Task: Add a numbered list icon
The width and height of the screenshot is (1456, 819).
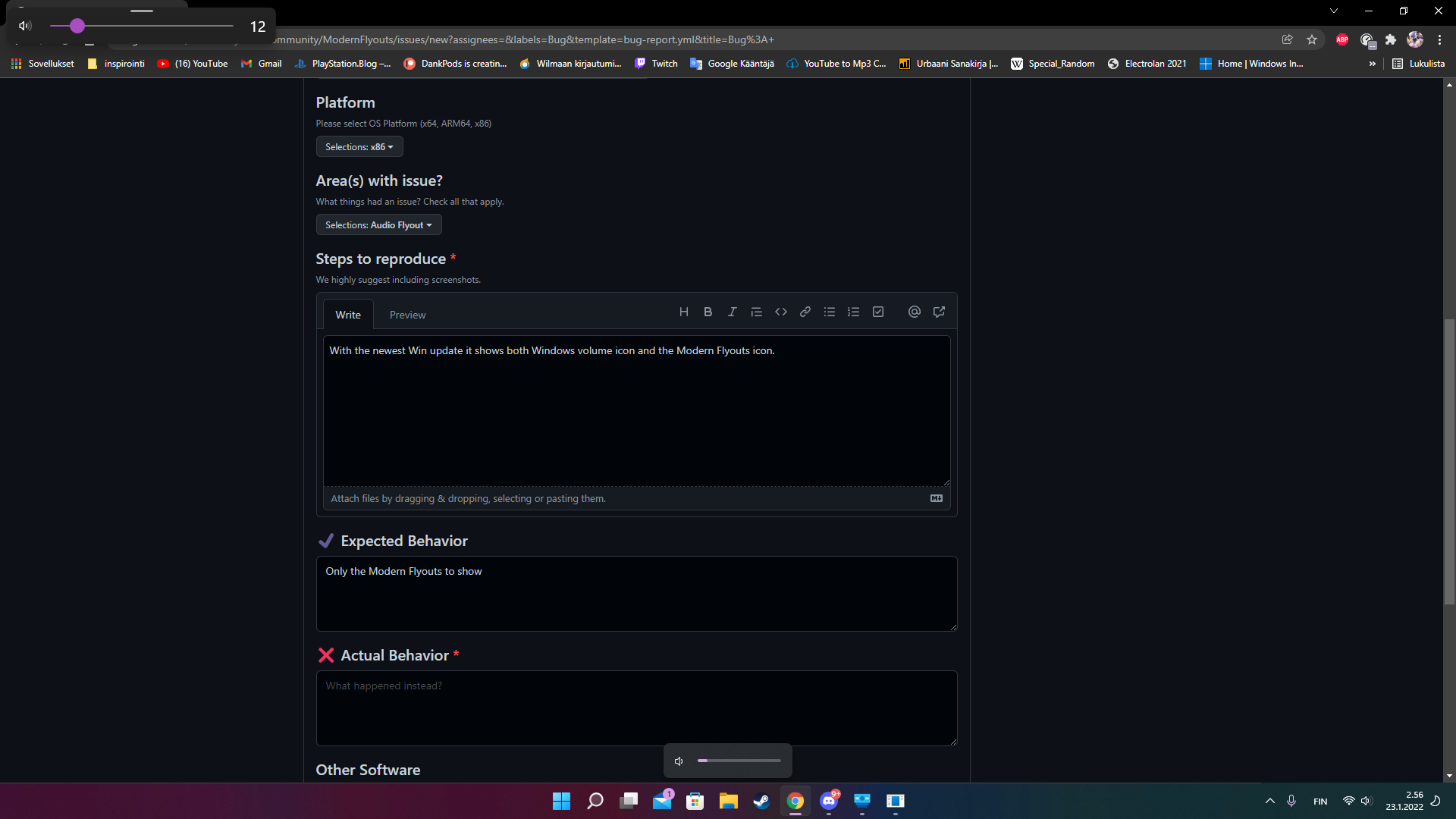Action: (x=853, y=312)
